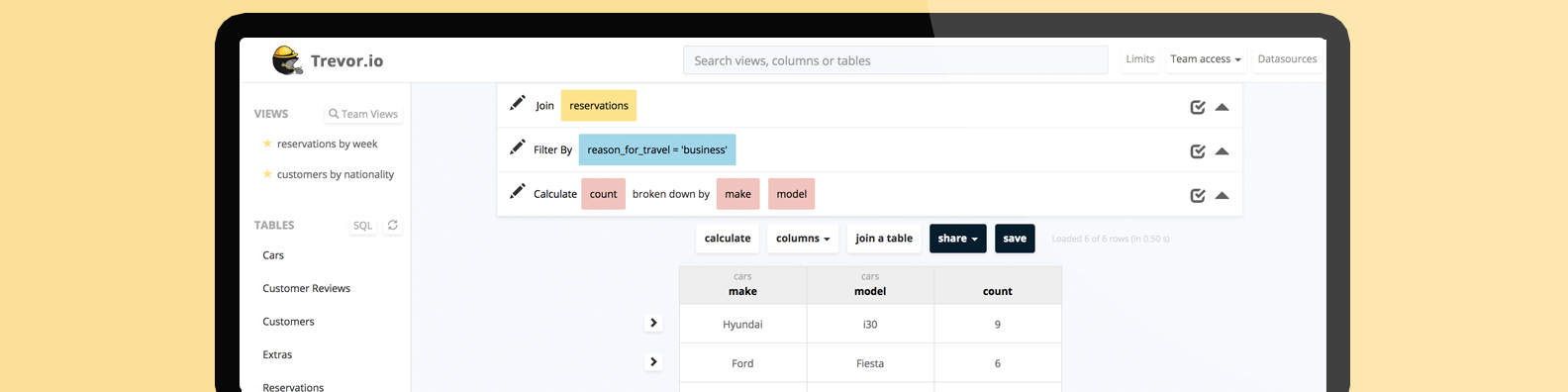This screenshot has width=1568, height=392.
Task: Edit the Join step pencil icon
Action: pyautogui.click(x=517, y=103)
